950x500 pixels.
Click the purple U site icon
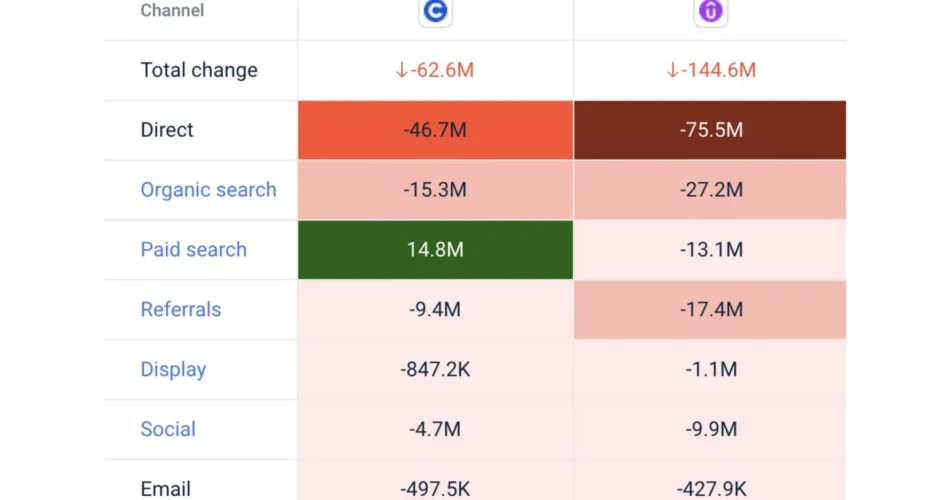(x=711, y=11)
